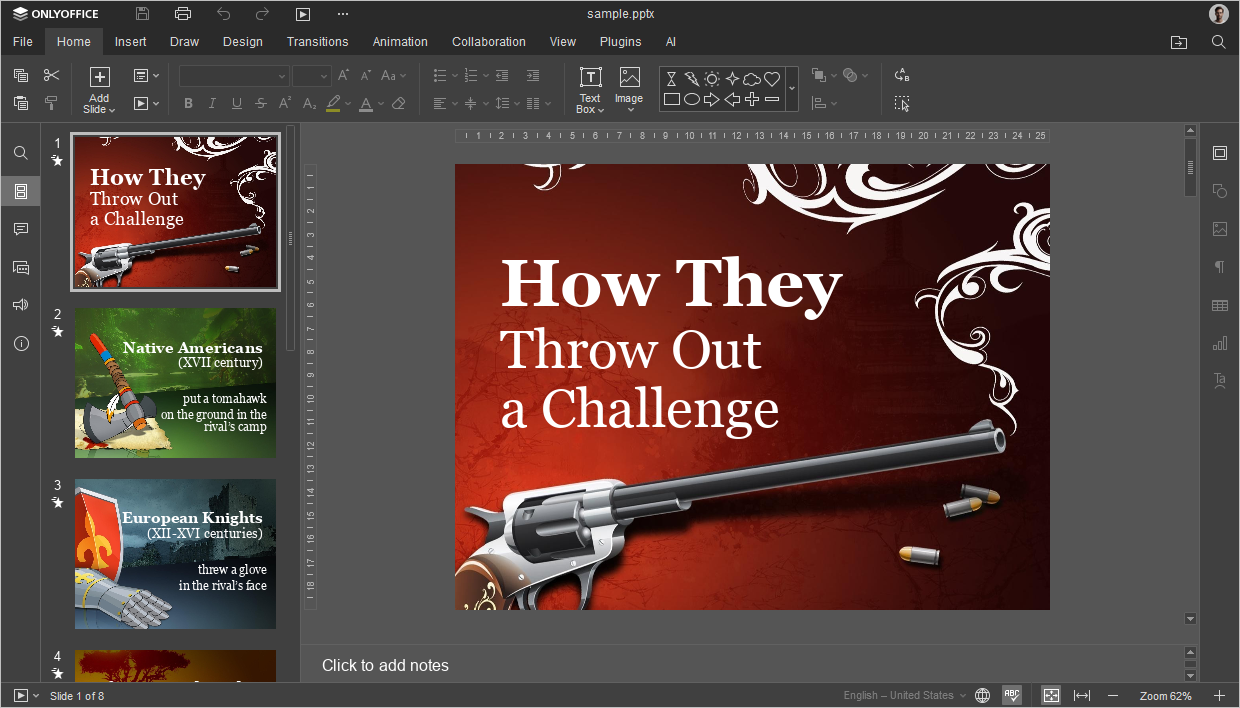
Task: Select the Native Americans slide thumbnail
Action: click(x=175, y=383)
